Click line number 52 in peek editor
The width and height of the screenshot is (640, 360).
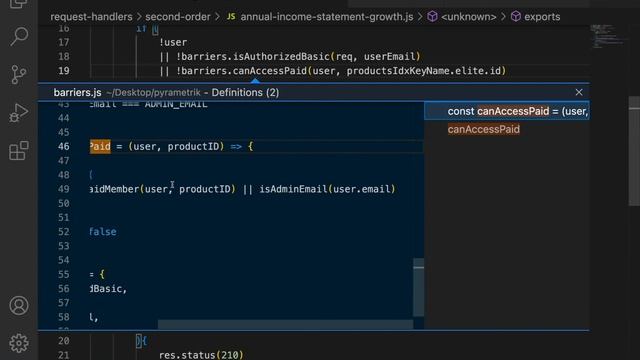[x=64, y=232]
